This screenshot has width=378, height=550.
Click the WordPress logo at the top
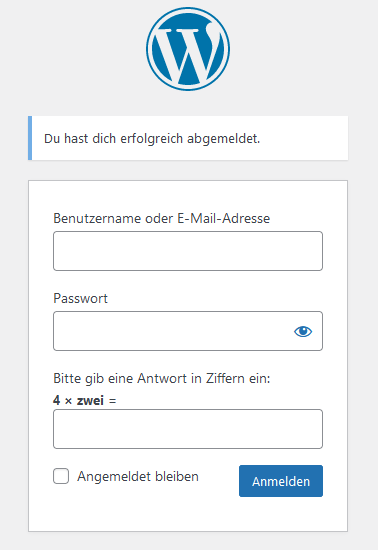coord(188,49)
